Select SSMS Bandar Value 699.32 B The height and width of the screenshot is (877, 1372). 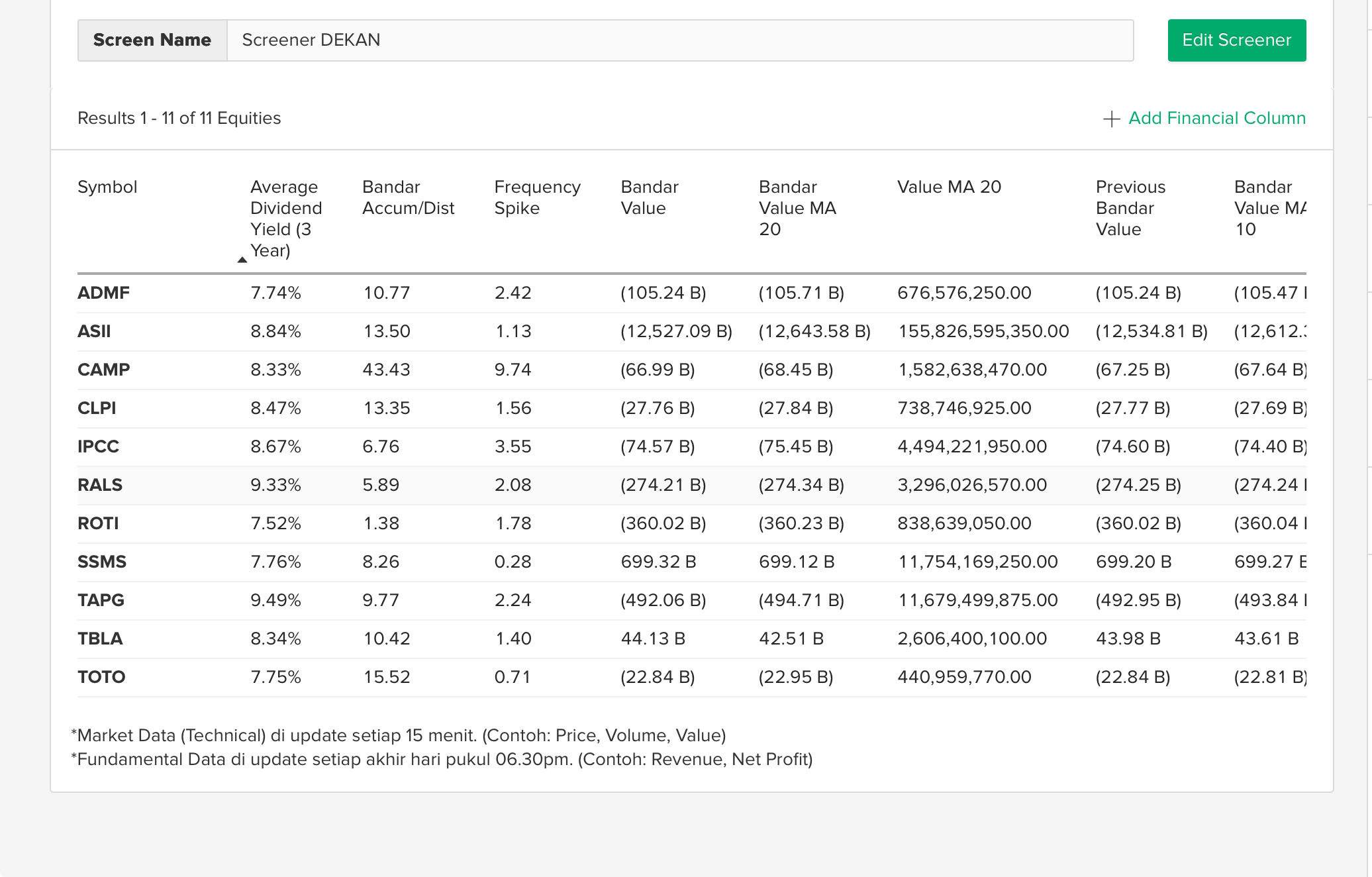(x=658, y=562)
